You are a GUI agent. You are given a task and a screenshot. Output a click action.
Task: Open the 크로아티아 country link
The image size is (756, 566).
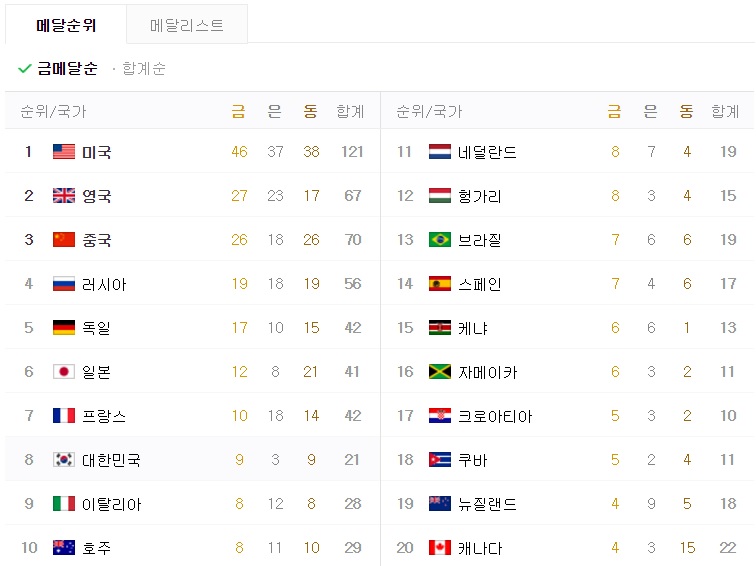point(495,416)
